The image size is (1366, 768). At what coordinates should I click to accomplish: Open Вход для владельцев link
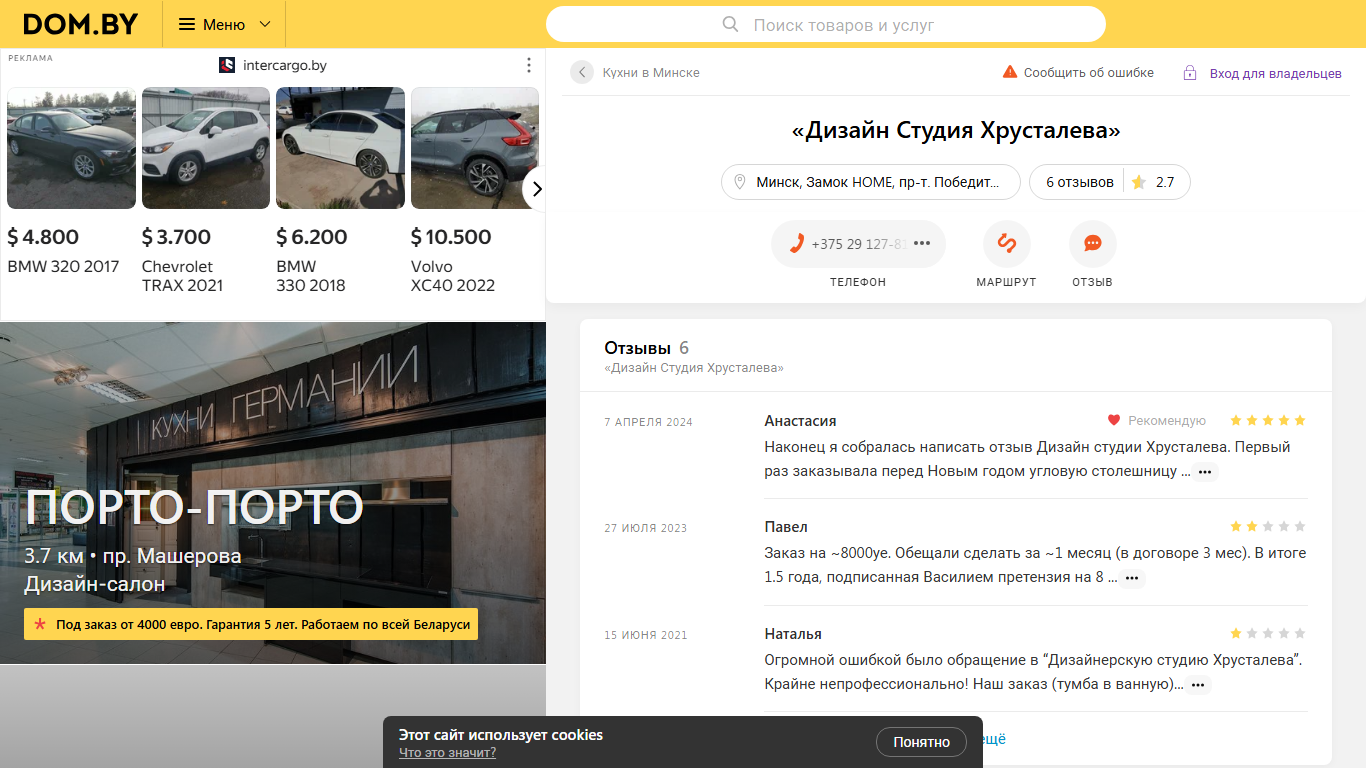pyautogui.click(x=1275, y=73)
